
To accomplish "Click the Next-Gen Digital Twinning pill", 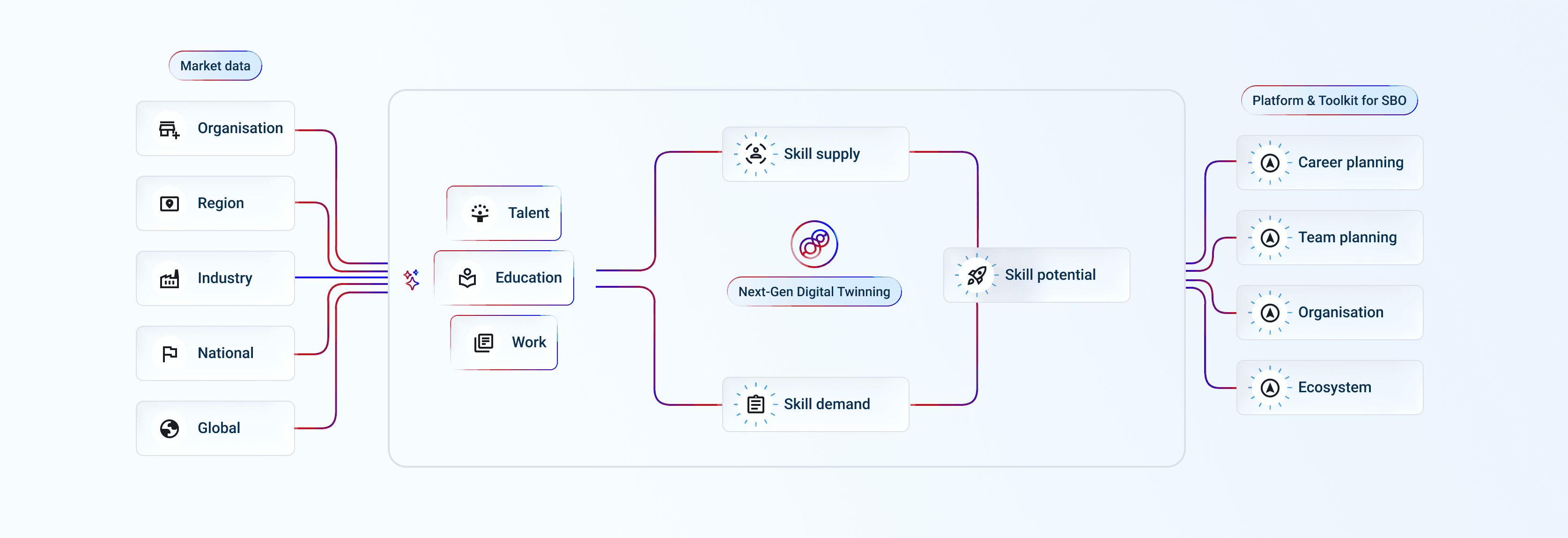I will click(814, 292).
